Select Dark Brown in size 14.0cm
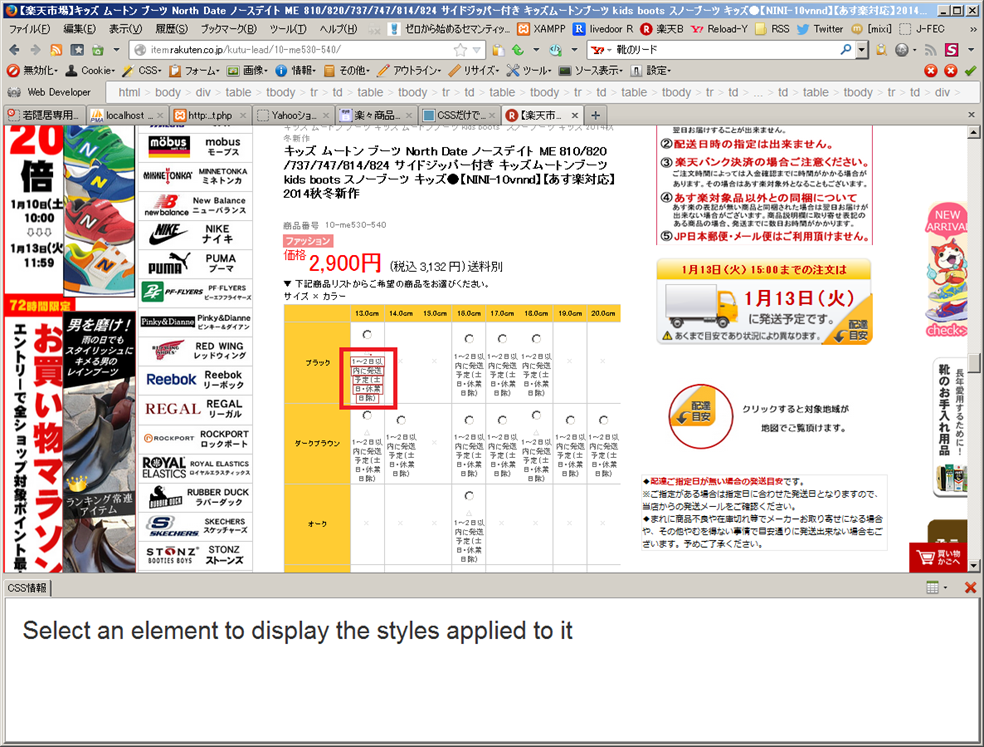The image size is (984, 747). 401,420
